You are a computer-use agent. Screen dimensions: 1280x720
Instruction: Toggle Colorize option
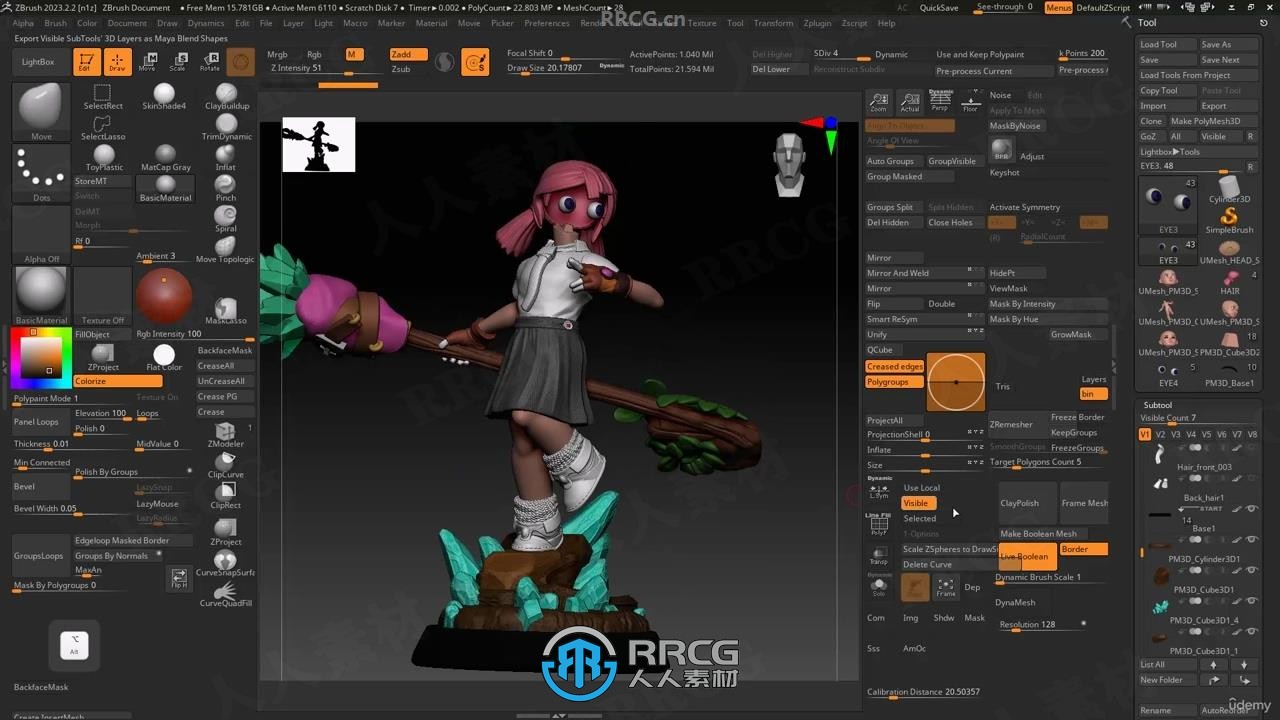117,381
